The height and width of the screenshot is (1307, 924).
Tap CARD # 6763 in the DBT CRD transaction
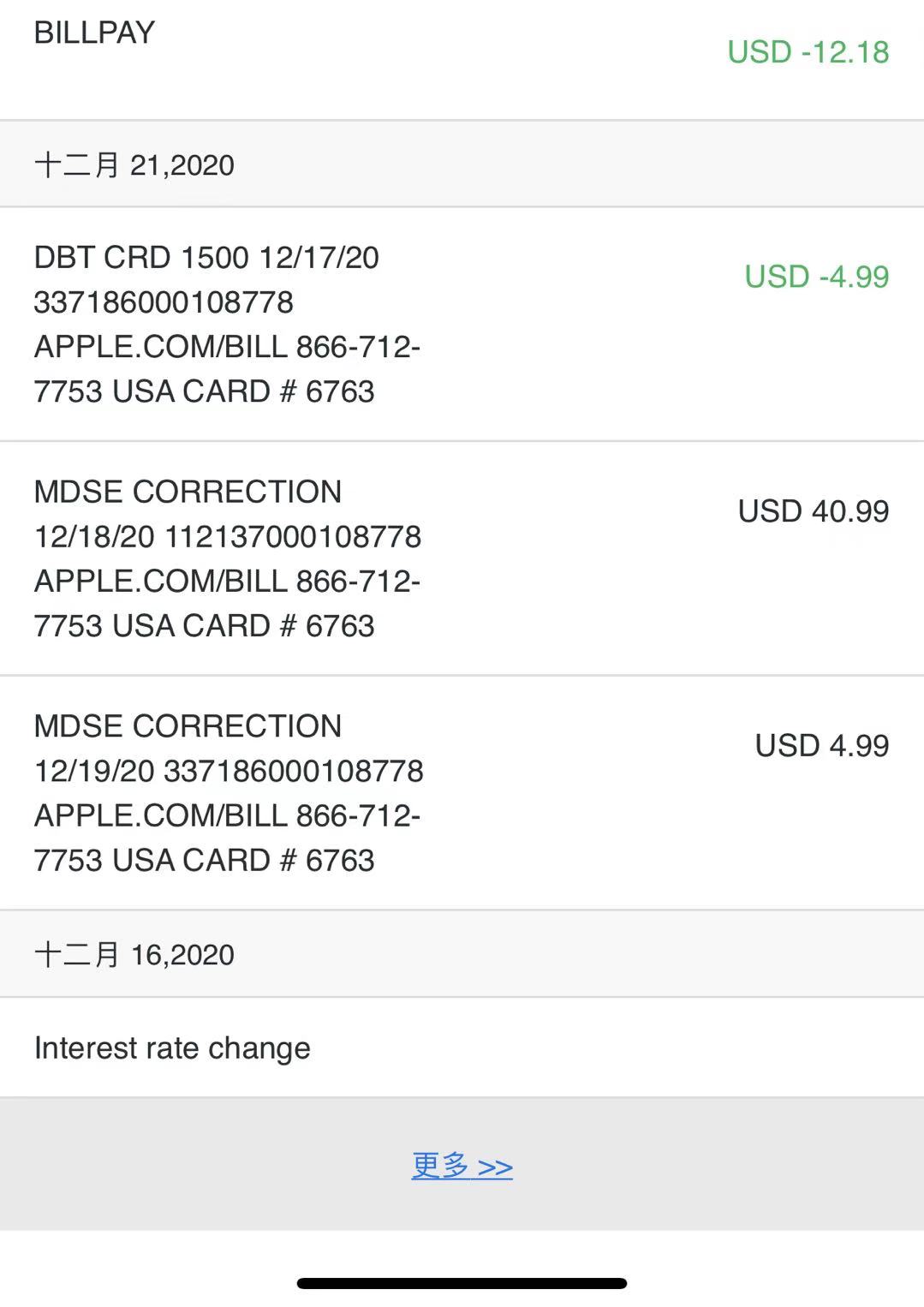(278, 391)
